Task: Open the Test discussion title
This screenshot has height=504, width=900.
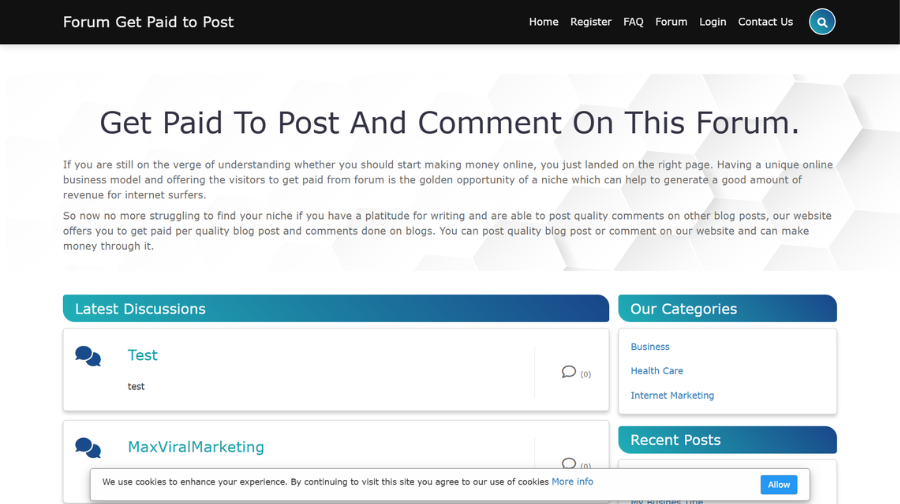Action: pyautogui.click(x=142, y=355)
